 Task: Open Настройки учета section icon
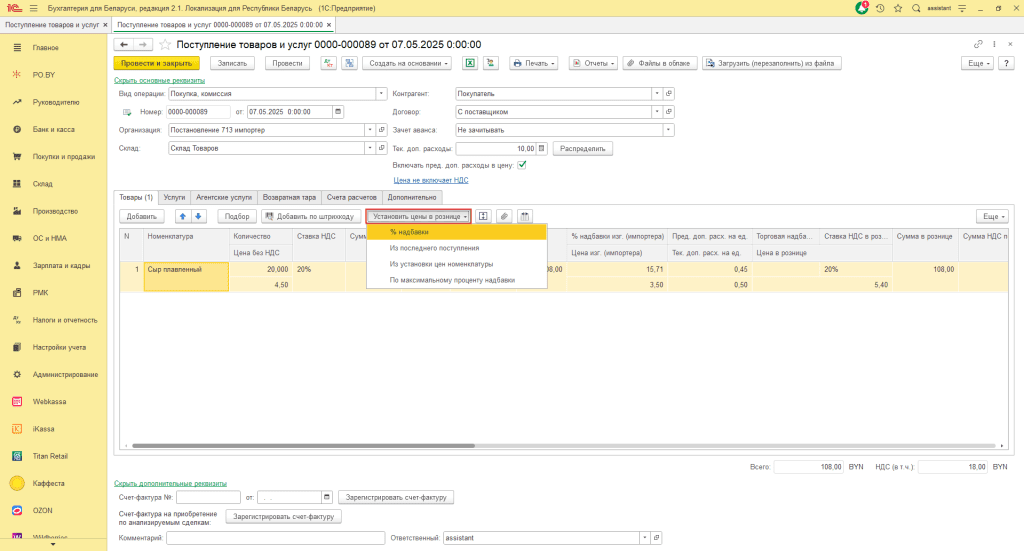click(x=17, y=347)
